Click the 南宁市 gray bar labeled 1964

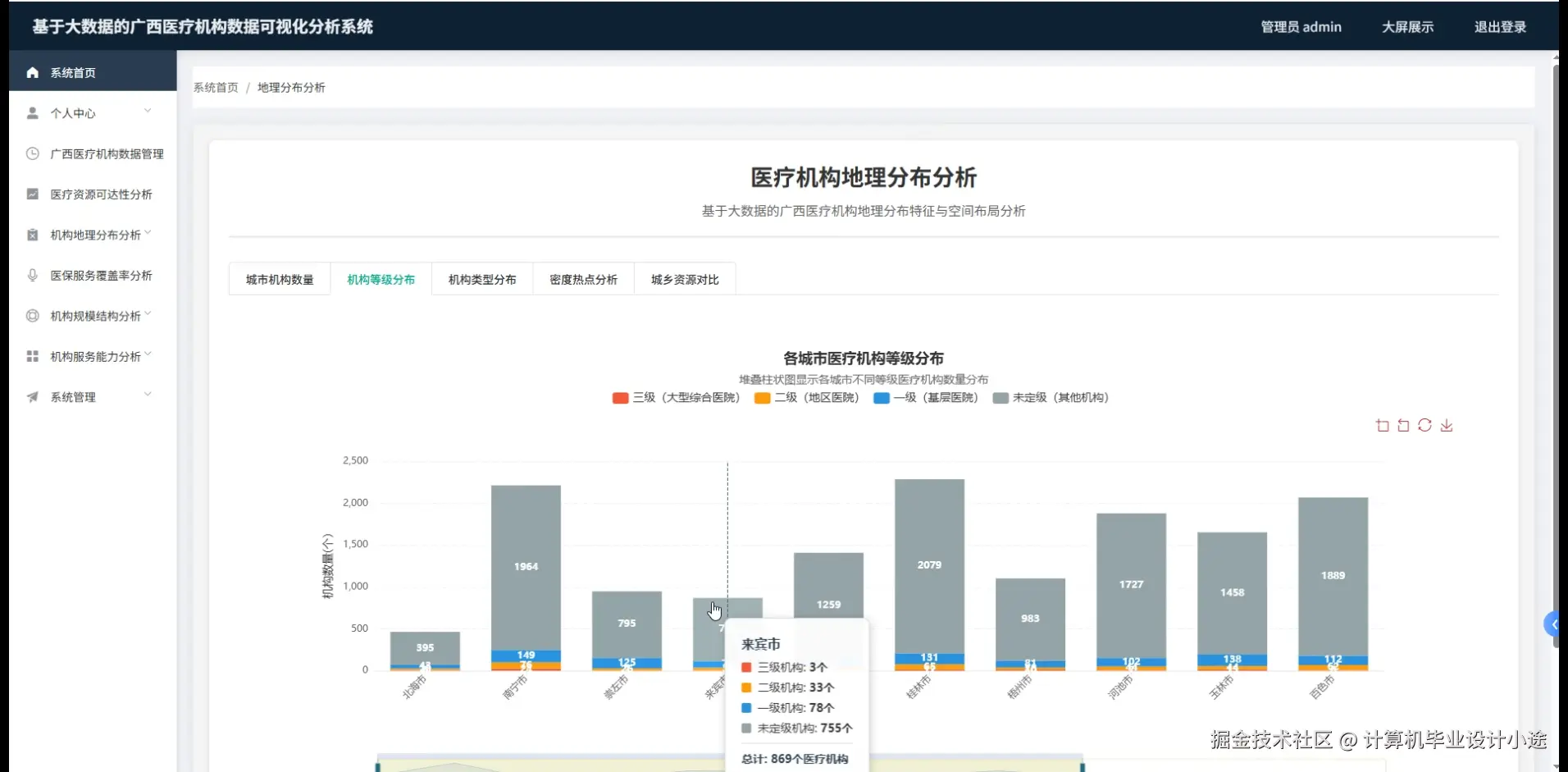coord(526,567)
